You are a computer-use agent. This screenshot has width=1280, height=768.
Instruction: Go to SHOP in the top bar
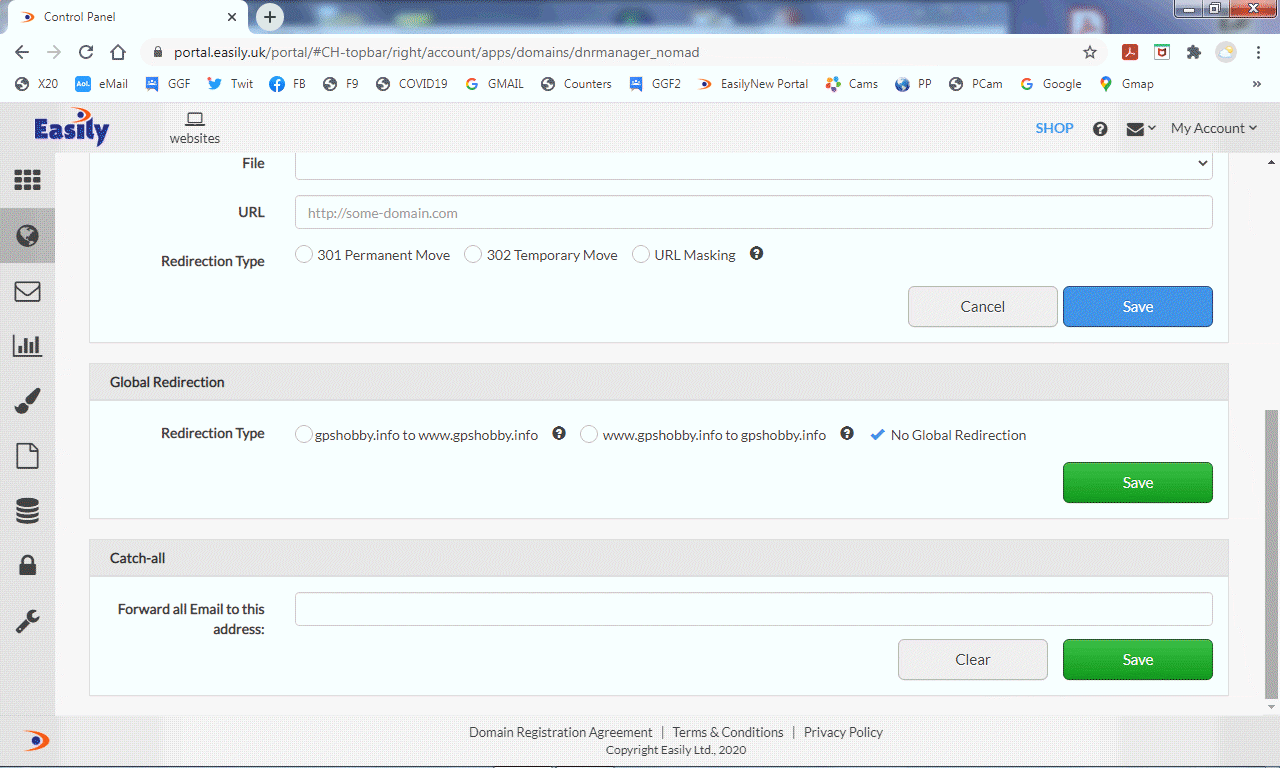1054,128
